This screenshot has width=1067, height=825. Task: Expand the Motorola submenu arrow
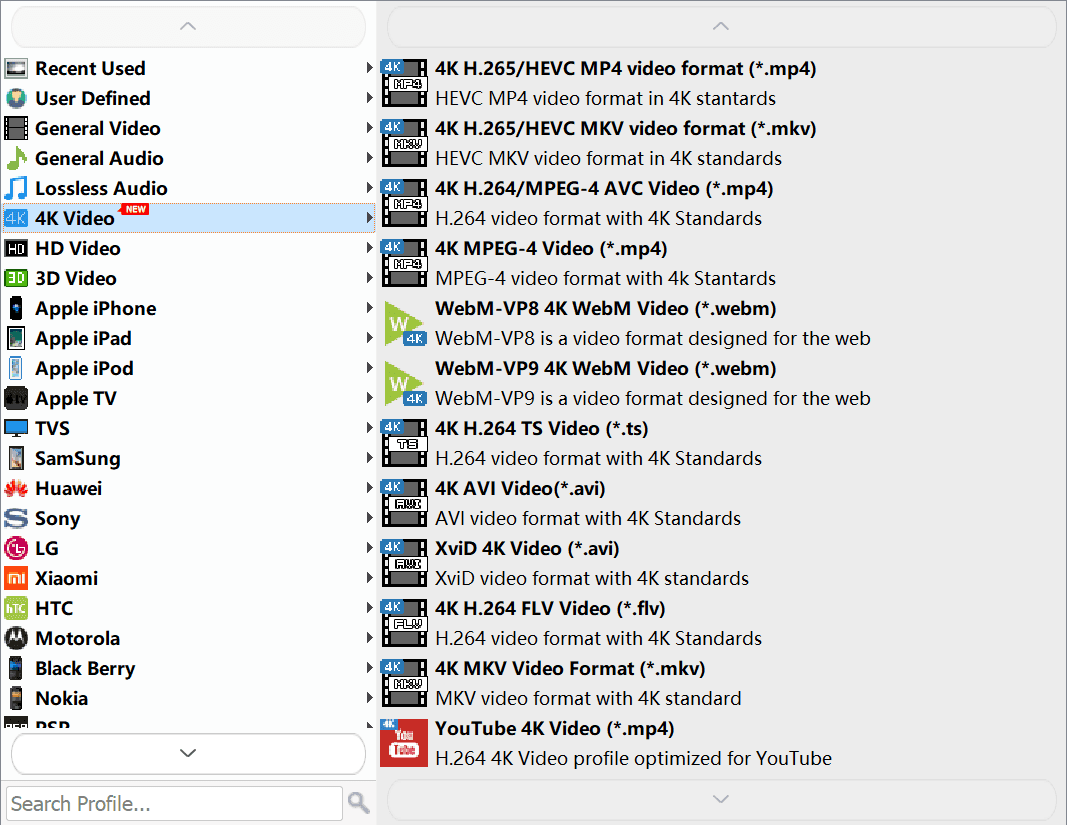tap(370, 637)
